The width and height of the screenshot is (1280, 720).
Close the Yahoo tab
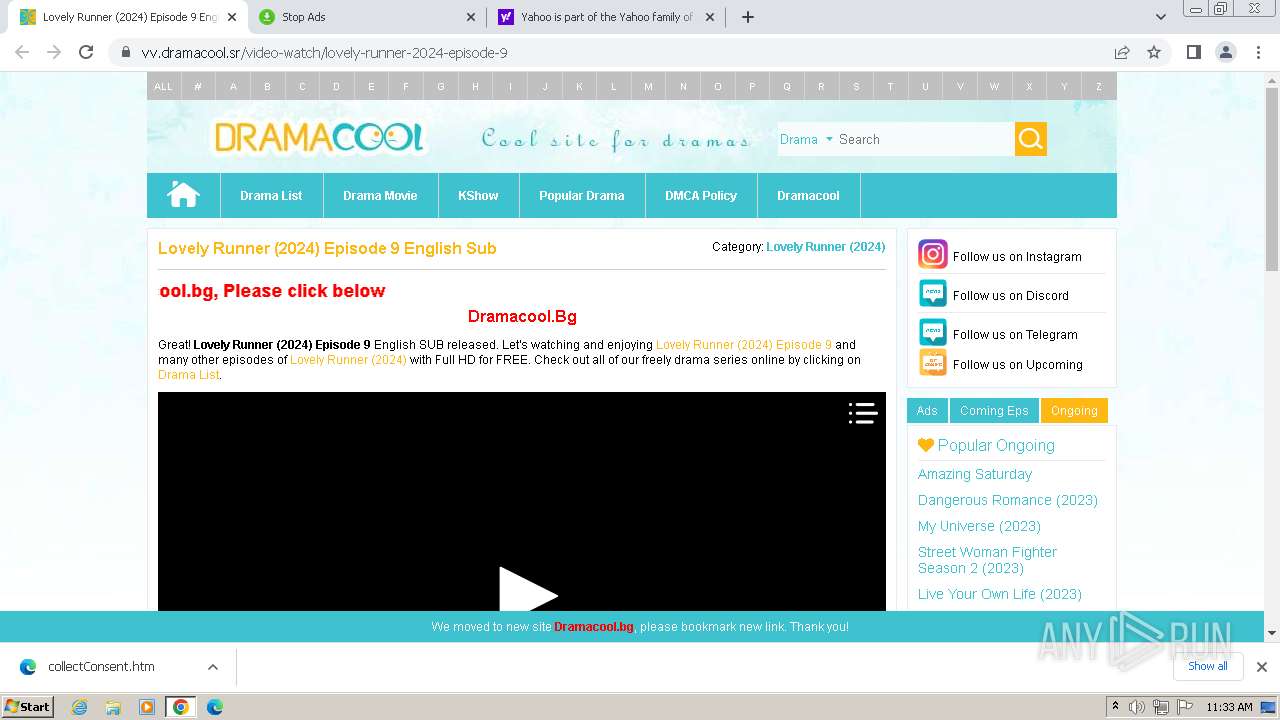pyautogui.click(x=710, y=17)
